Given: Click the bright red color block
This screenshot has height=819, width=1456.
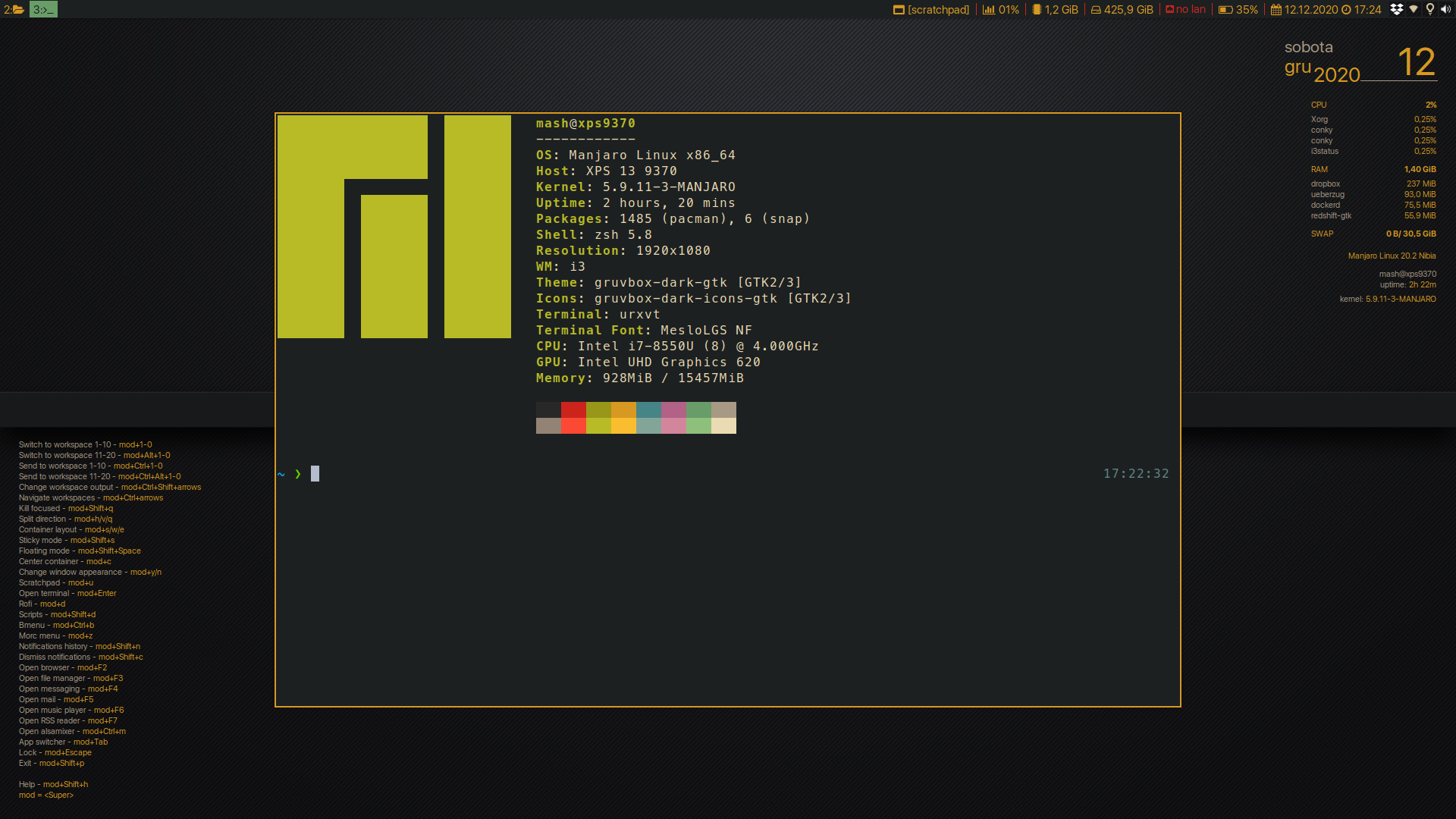Looking at the screenshot, I should pyautogui.click(x=573, y=425).
